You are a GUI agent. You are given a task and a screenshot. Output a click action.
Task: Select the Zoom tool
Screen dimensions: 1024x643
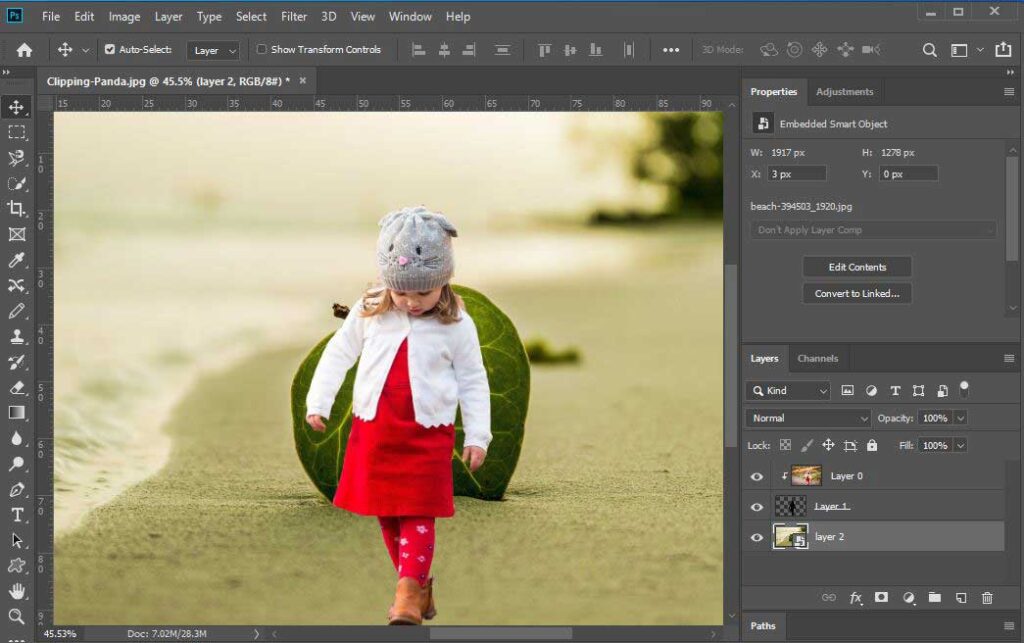point(14,617)
